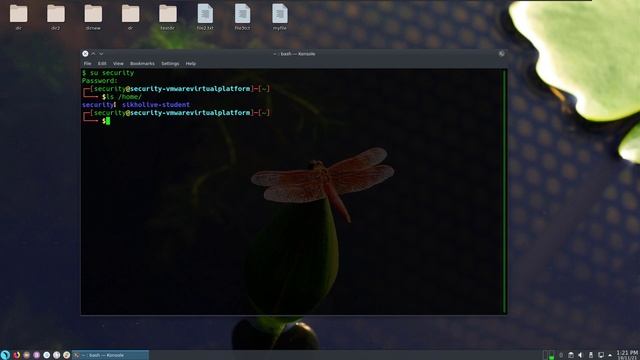640x360 pixels.
Task: Open the Settings menu in Konsole
Action: [170, 64]
